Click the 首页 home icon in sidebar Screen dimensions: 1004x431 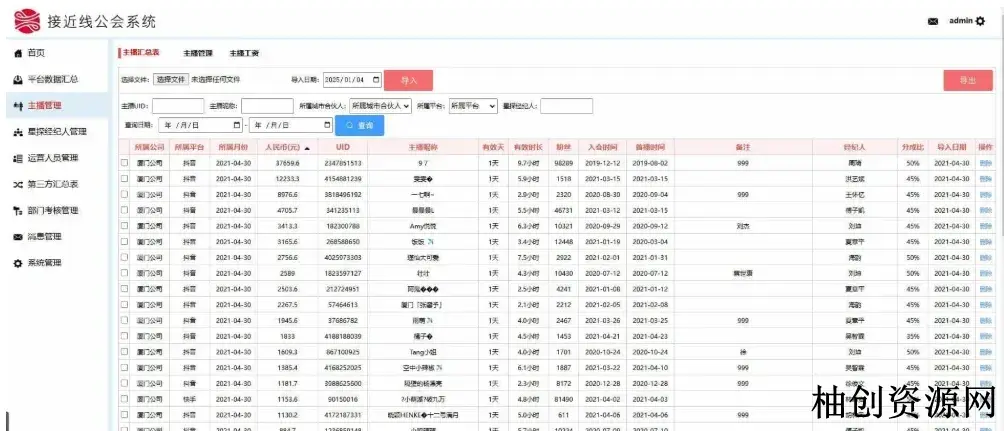[17, 53]
